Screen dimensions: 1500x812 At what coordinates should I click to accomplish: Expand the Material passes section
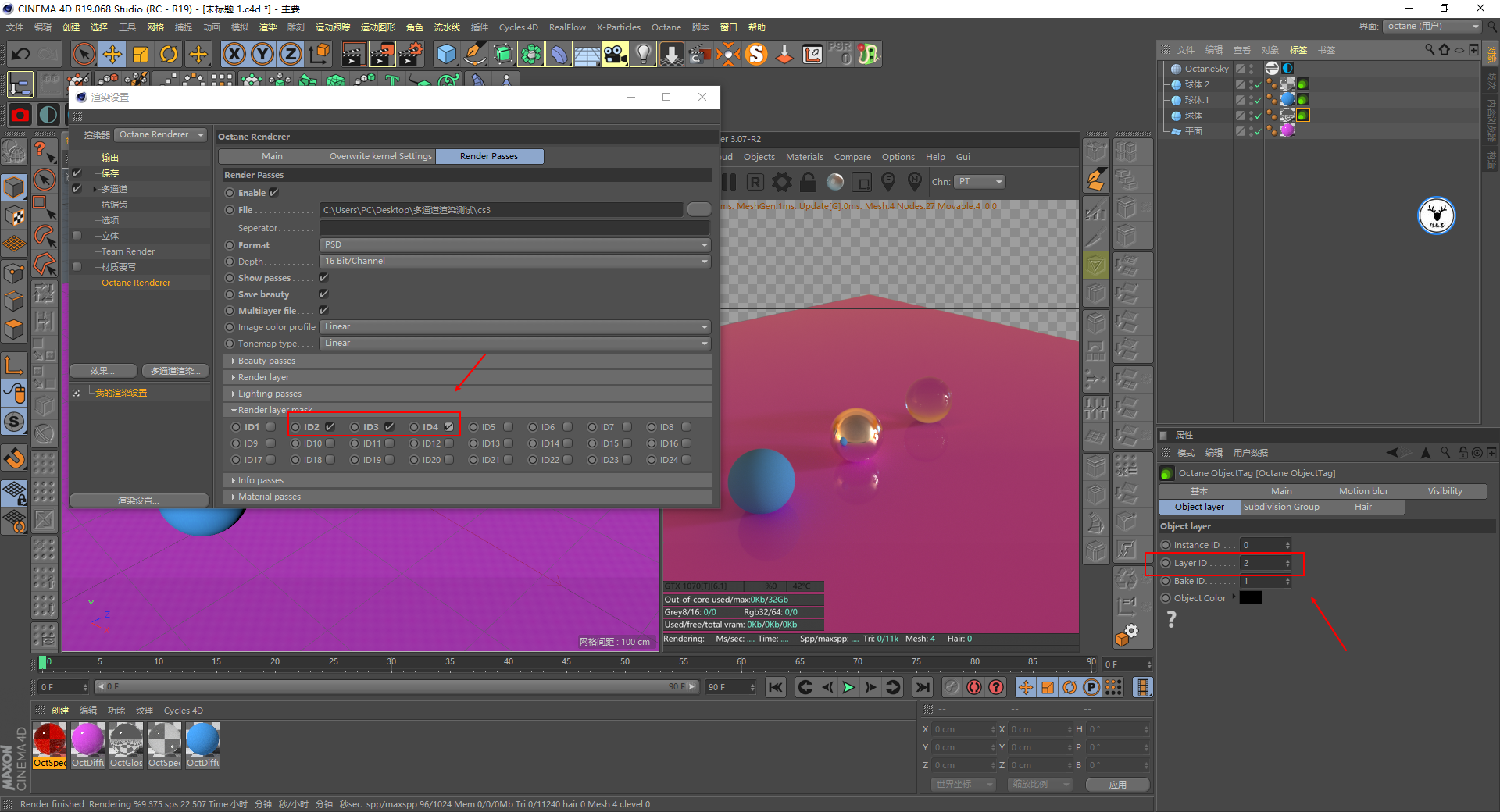click(467, 497)
